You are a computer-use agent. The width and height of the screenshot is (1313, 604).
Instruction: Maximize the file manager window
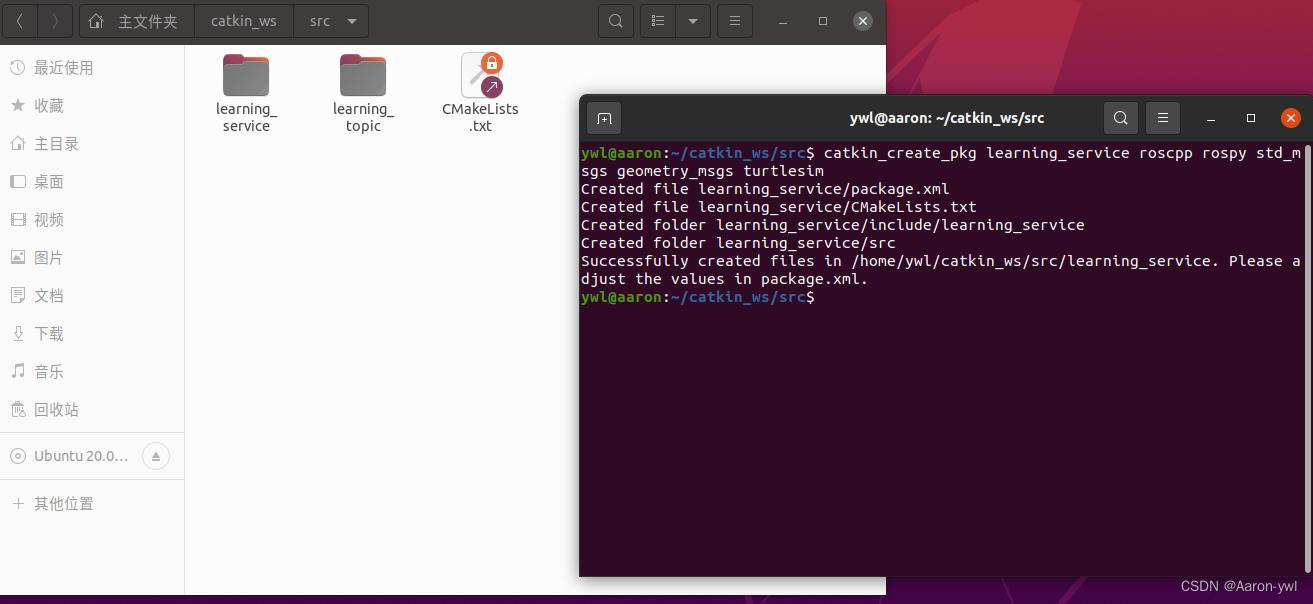tap(823, 21)
